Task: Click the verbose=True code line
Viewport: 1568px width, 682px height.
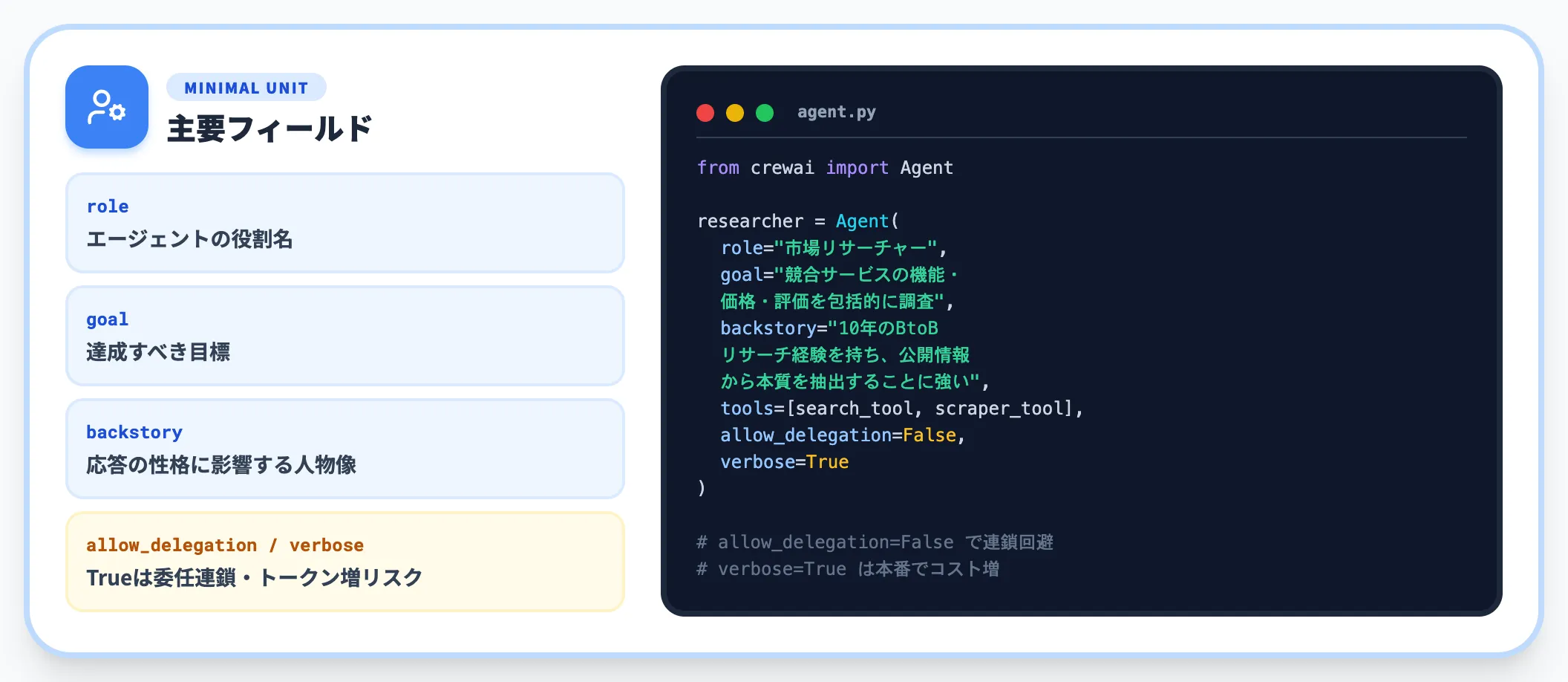Action: click(785, 462)
